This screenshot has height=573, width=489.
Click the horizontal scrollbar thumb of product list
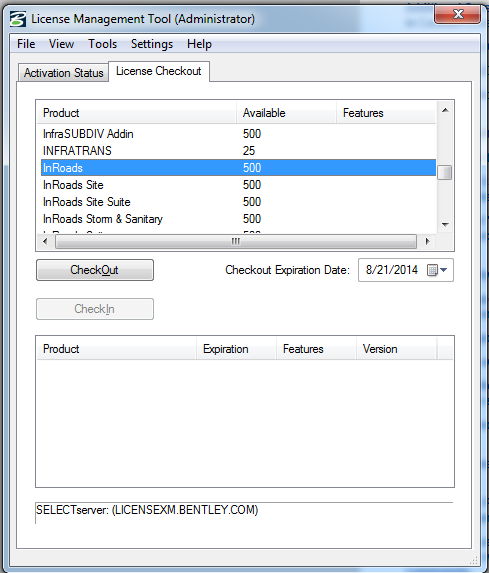coord(236,242)
